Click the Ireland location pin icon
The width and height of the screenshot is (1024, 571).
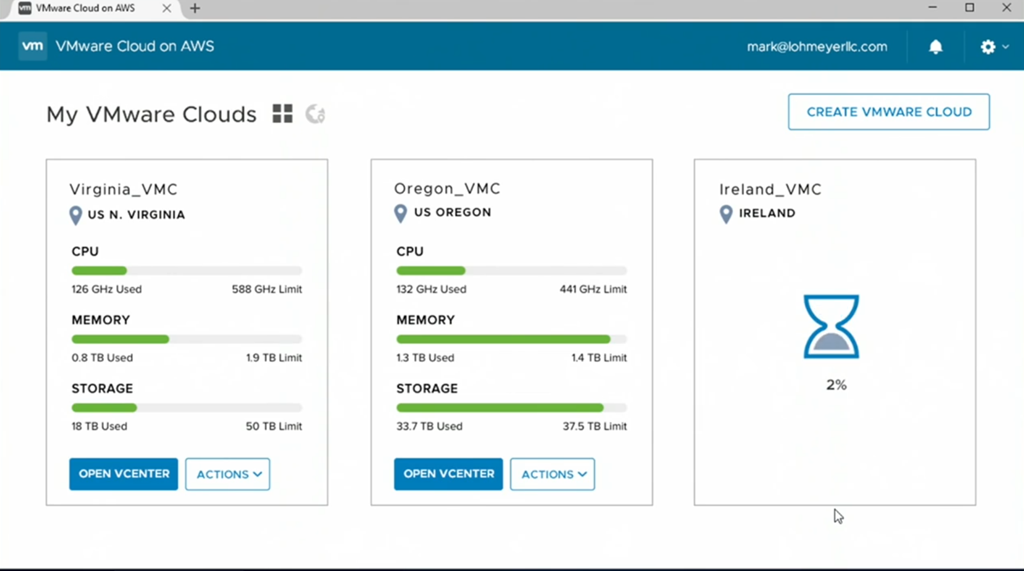(726, 214)
